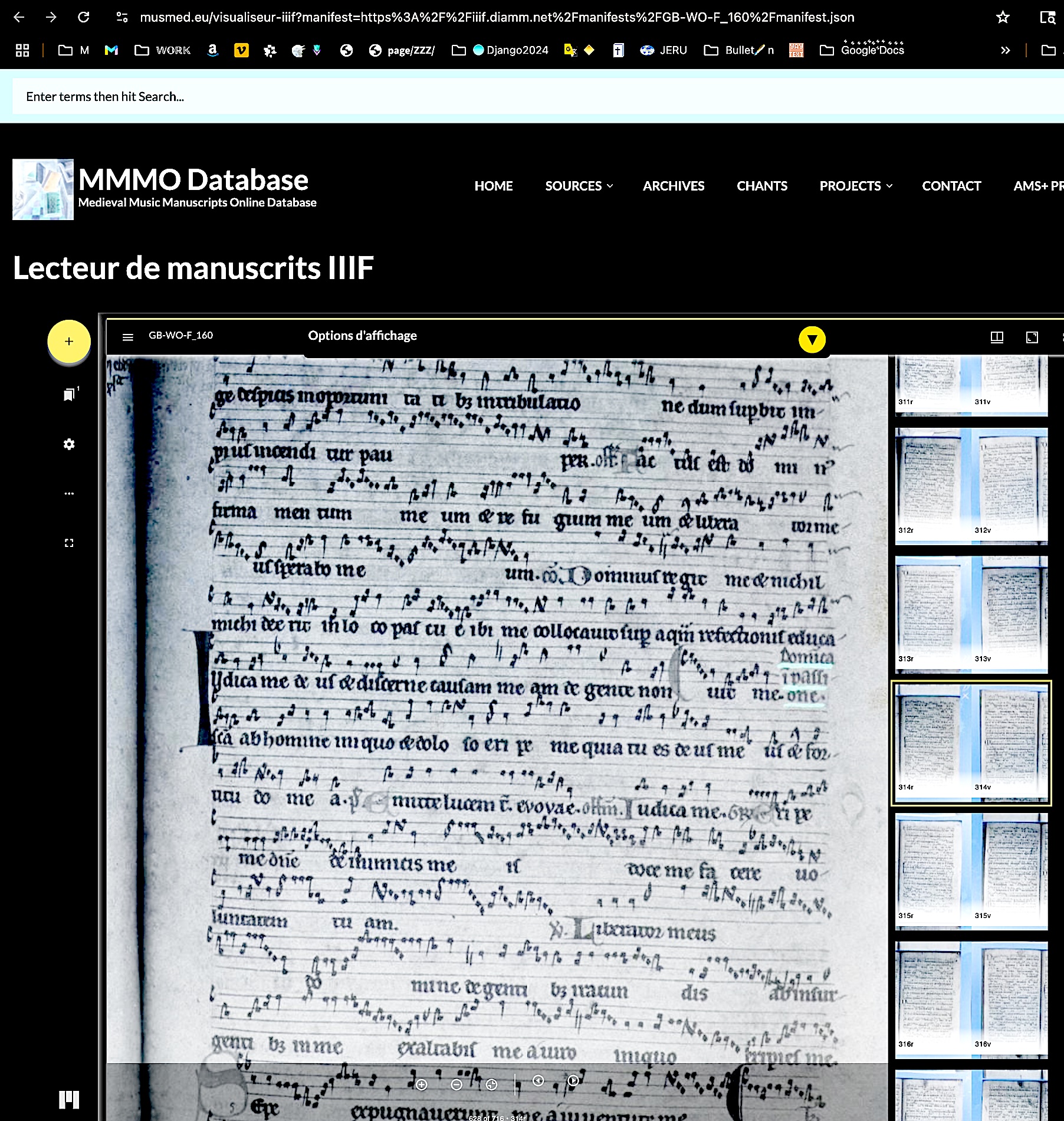
Task: Select the 315r 315v thumbnail
Action: point(971,871)
